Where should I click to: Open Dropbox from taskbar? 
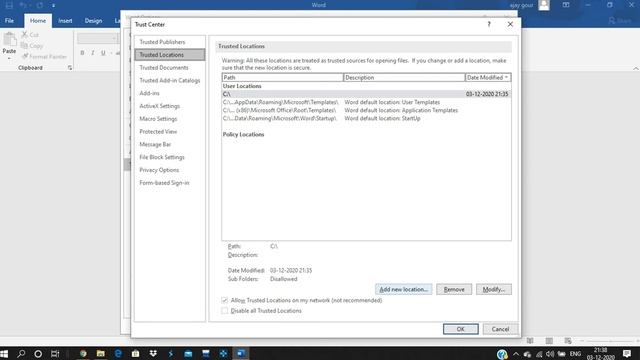click(153, 353)
